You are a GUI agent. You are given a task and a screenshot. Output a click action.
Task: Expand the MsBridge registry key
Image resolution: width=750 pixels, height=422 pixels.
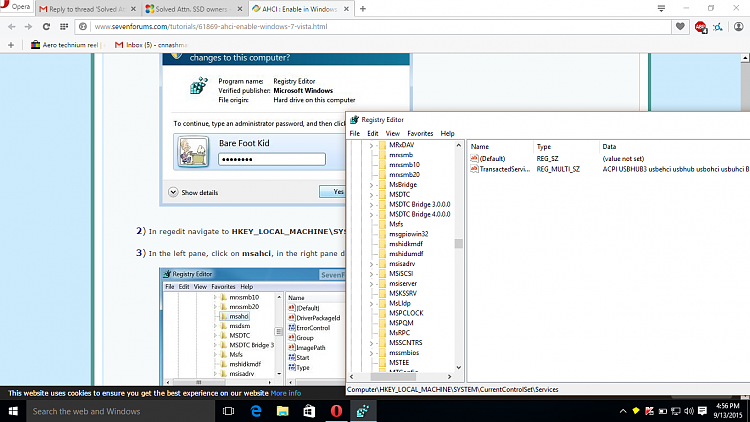(x=371, y=185)
